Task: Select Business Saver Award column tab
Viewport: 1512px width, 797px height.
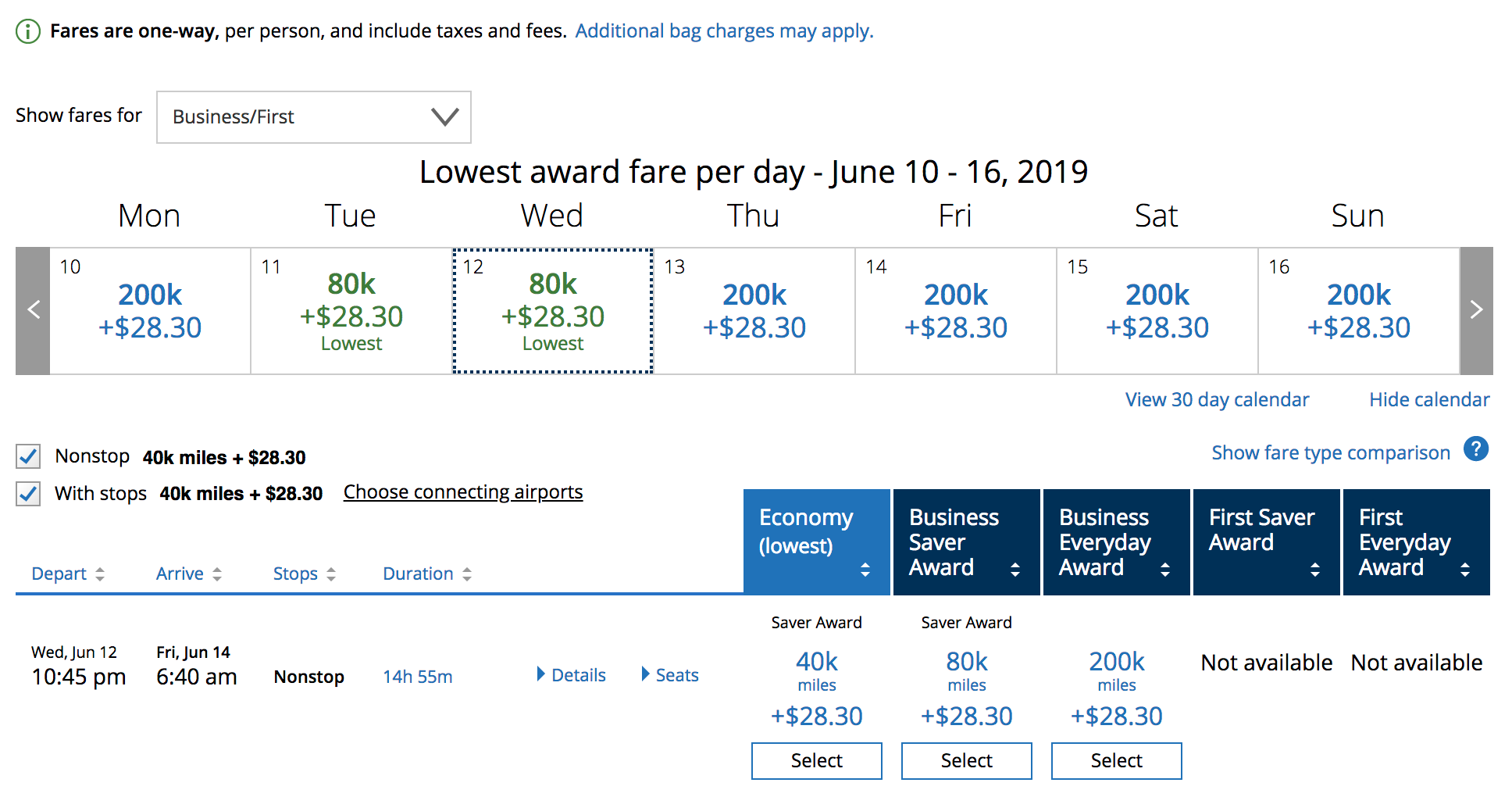Action: 965,541
